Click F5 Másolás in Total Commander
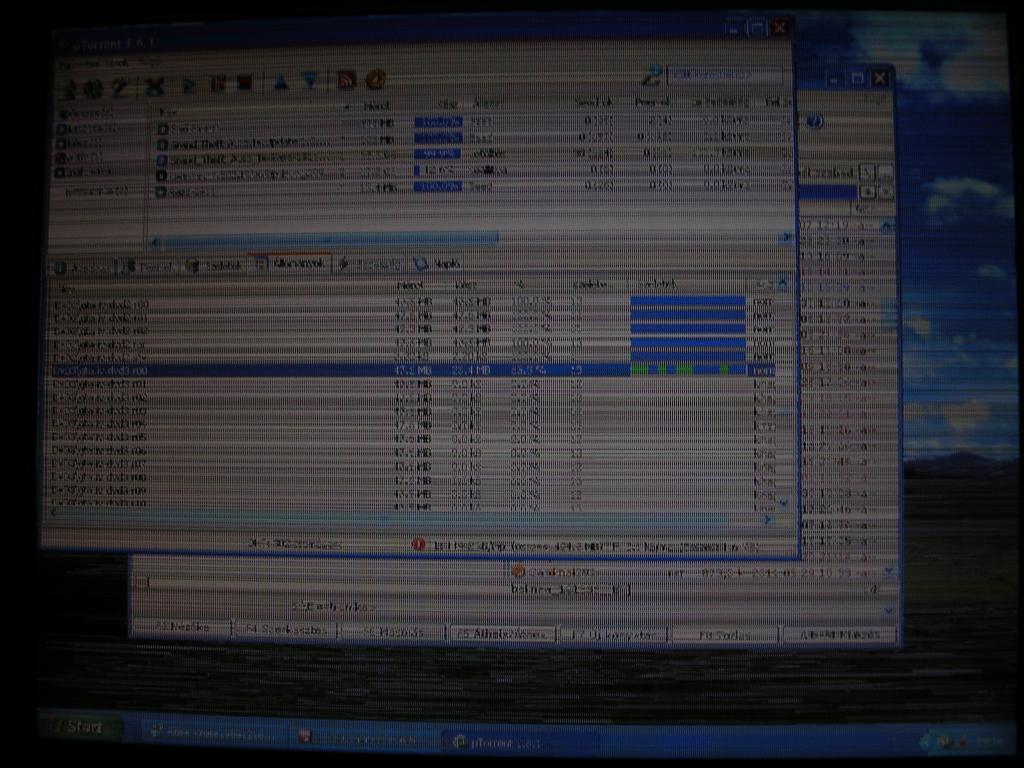 392,632
